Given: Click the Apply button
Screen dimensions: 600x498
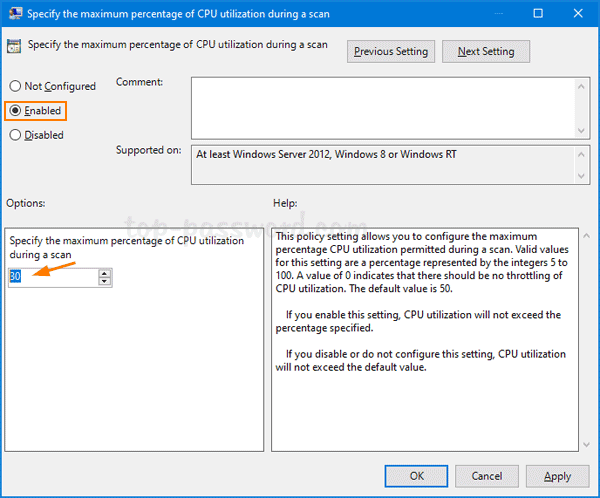Looking at the screenshot, I should coord(557,476).
